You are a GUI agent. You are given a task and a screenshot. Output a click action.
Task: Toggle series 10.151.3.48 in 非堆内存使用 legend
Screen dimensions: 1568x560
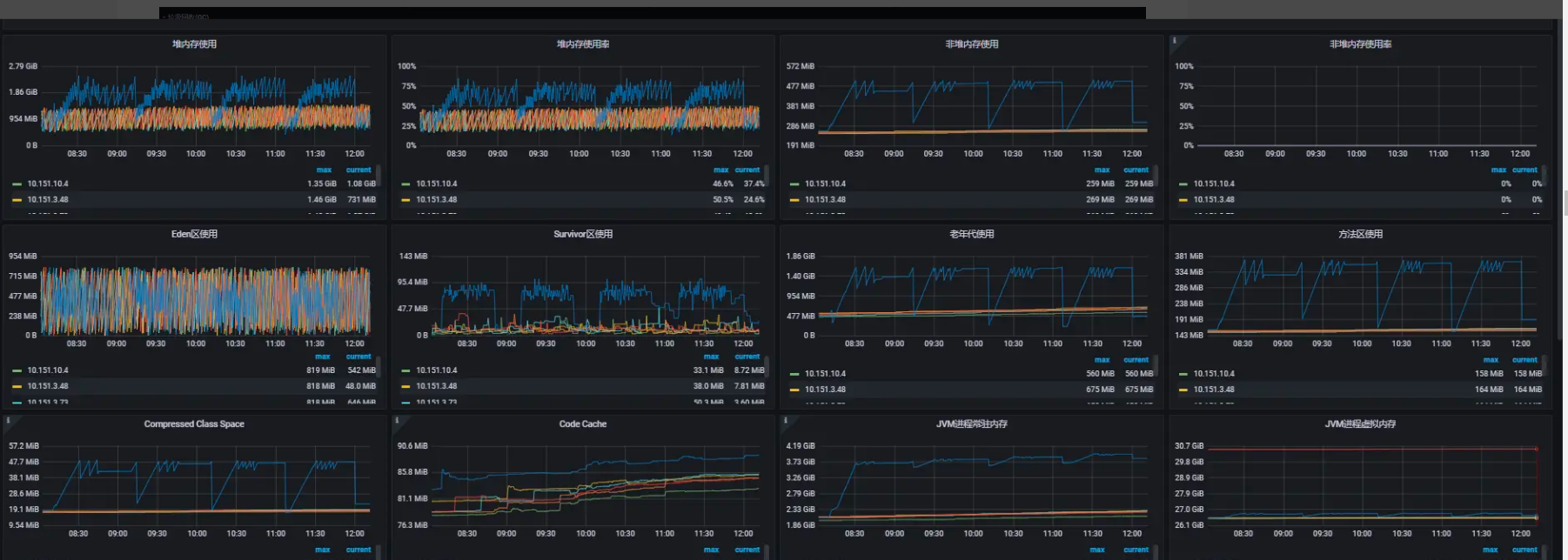pyautogui.click(x=825, y=199)
